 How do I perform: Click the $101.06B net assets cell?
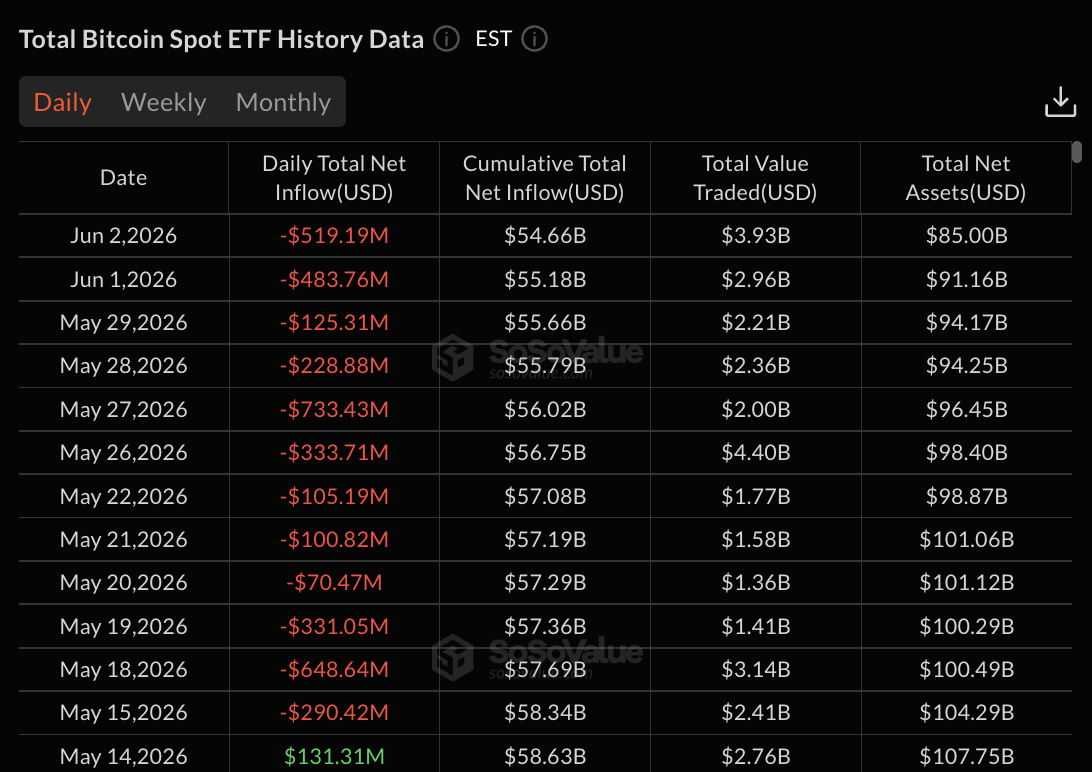tap(967, 539)
